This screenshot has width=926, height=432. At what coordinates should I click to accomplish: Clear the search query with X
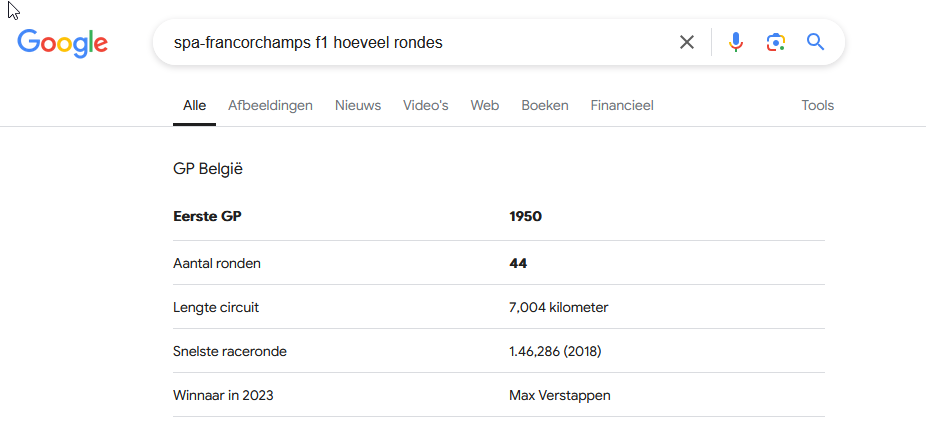point(687,42)
